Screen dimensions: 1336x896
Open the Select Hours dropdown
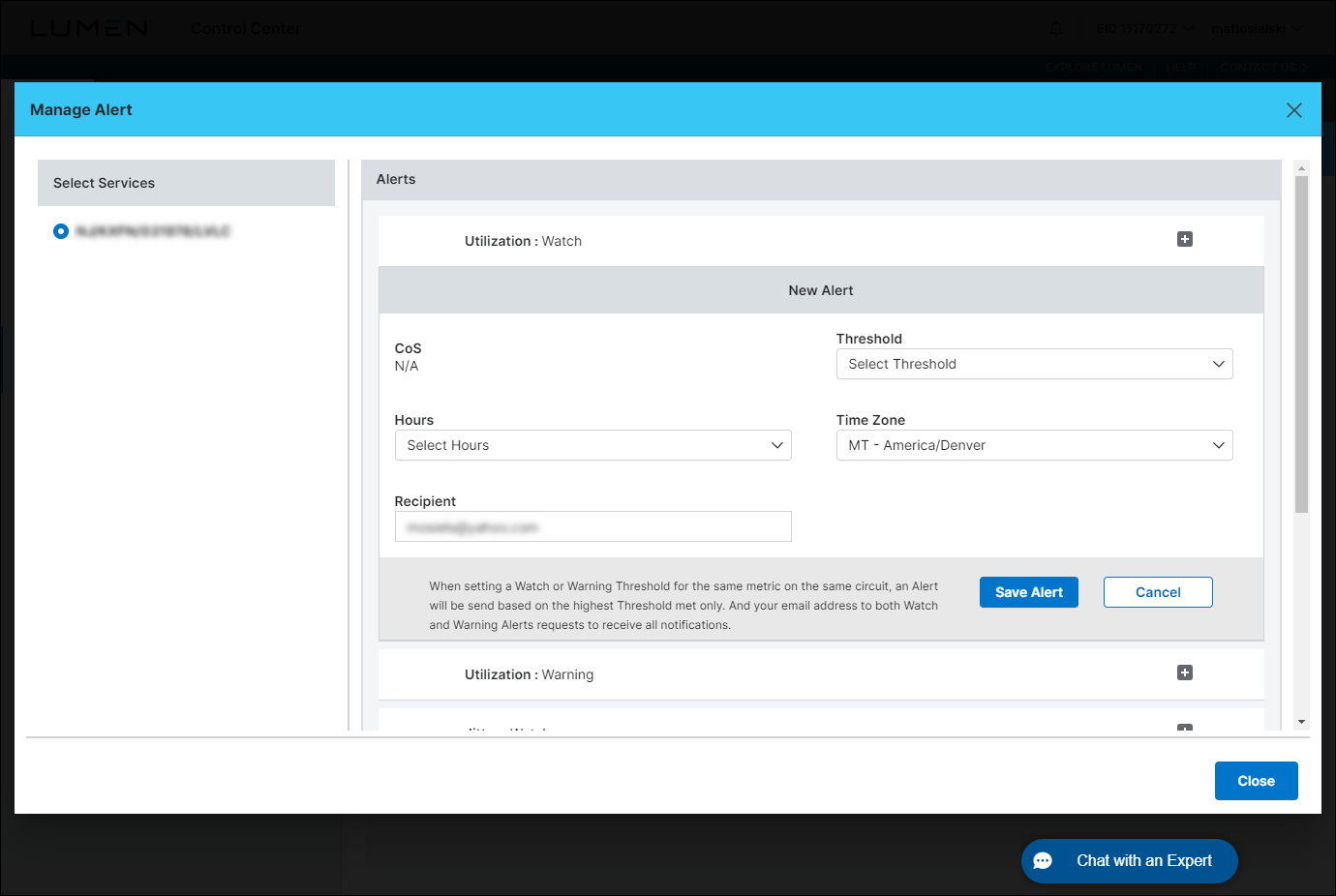pos(592,445)
